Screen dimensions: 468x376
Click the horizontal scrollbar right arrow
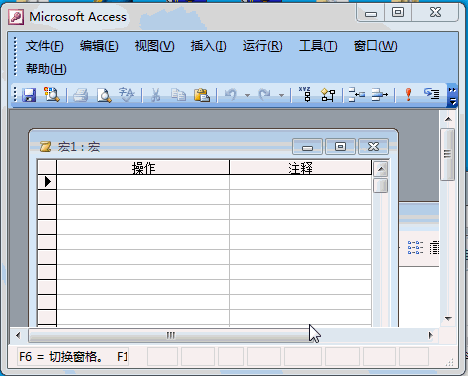pyautogui.click(x=430, y=335)
